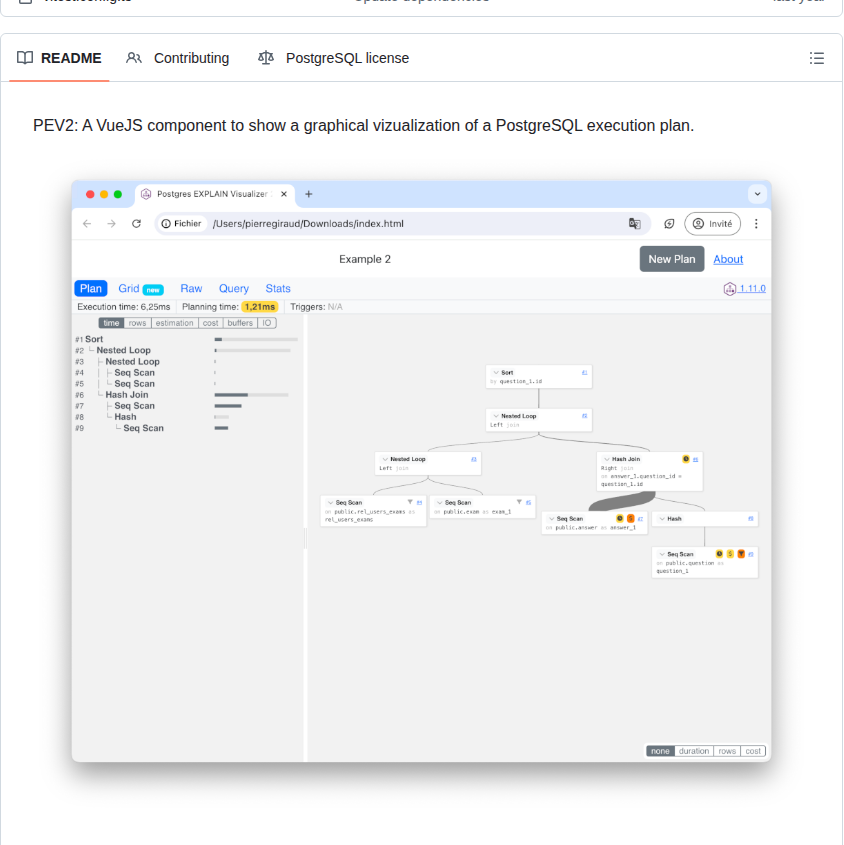Click the book icon next to README
Viewport: 844px width, 845px height.
(24, 58)
